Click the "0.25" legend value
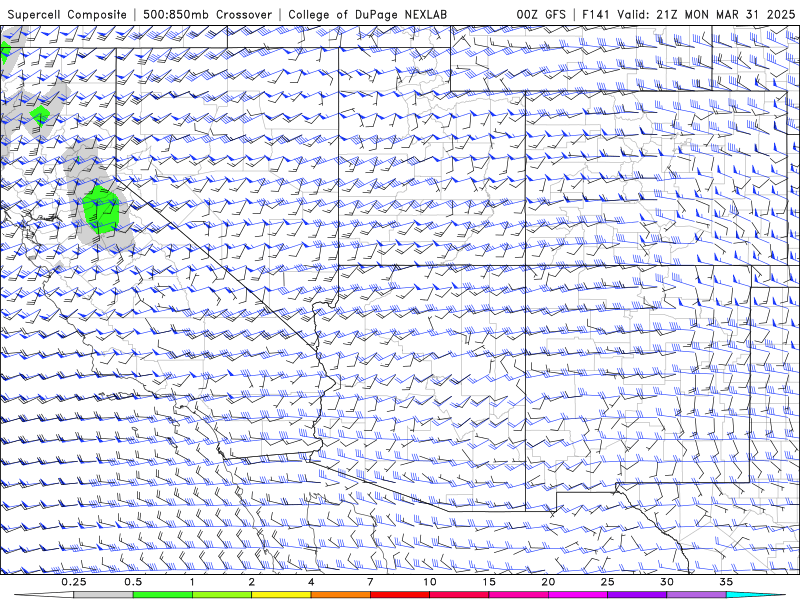Image resolution: width=800 pixels, height=600 pixels. (74, 582)
